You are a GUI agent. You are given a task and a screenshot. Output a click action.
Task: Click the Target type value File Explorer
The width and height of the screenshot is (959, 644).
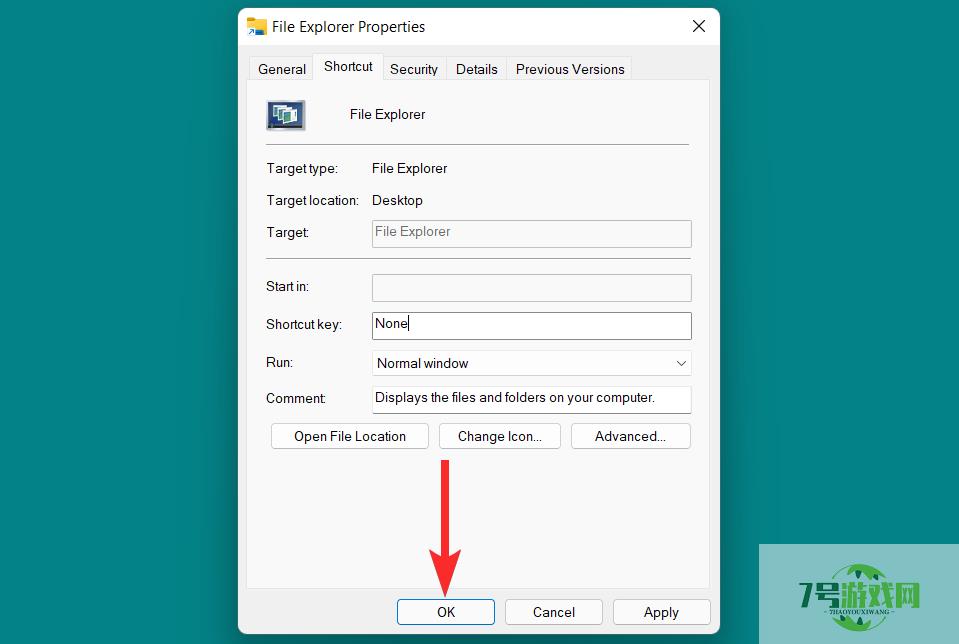pyautogui.click(x=409, y=168)
